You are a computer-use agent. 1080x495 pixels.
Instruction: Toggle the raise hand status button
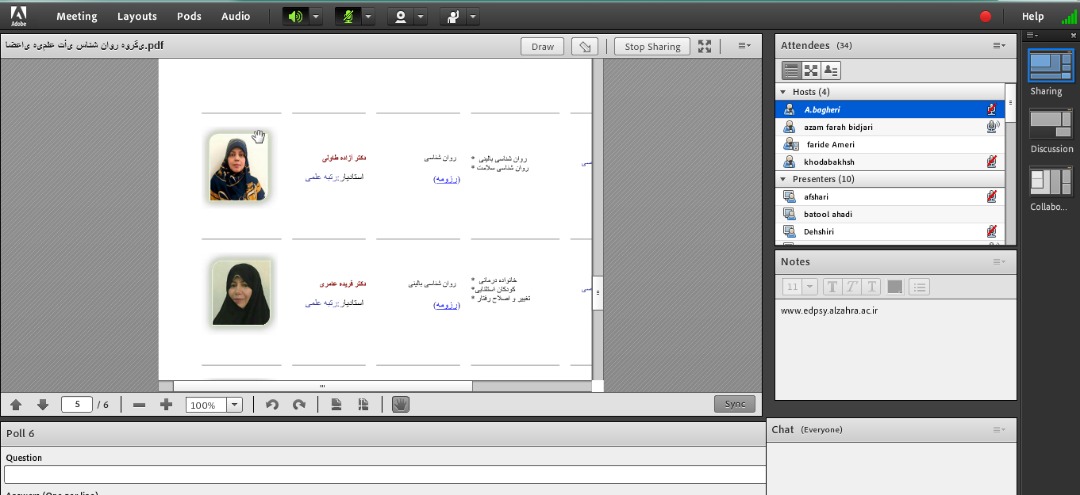coord(453,17)
